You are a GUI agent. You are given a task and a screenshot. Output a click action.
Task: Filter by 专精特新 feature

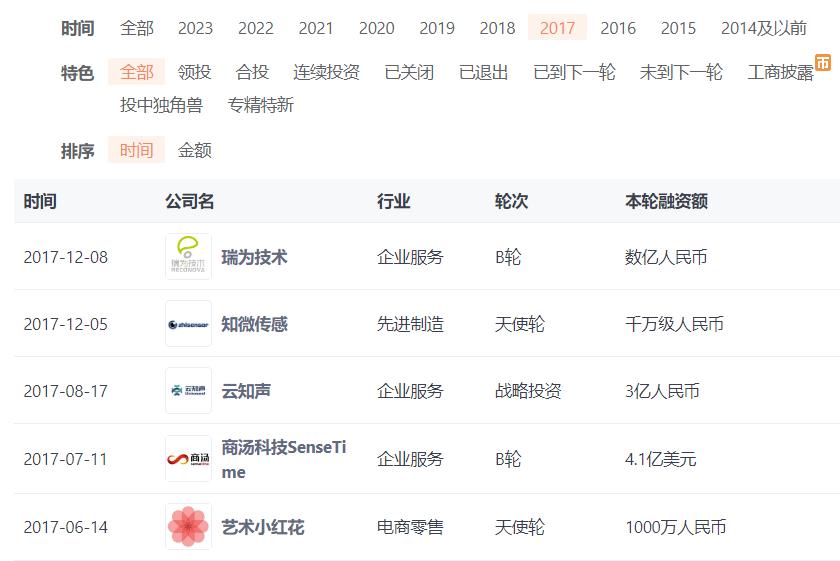[261, 104]
